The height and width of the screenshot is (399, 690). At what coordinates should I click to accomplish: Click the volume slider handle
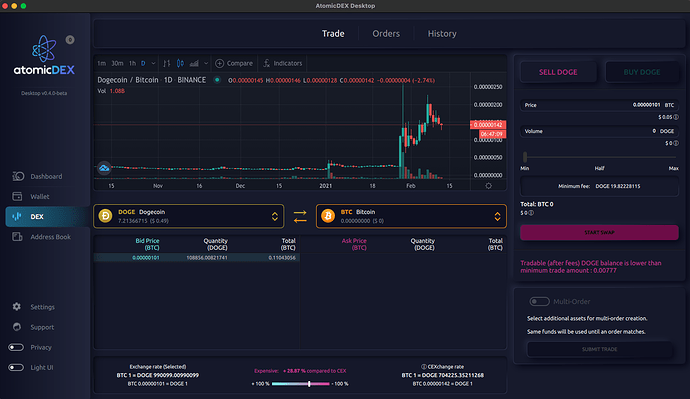click(525, 157)
